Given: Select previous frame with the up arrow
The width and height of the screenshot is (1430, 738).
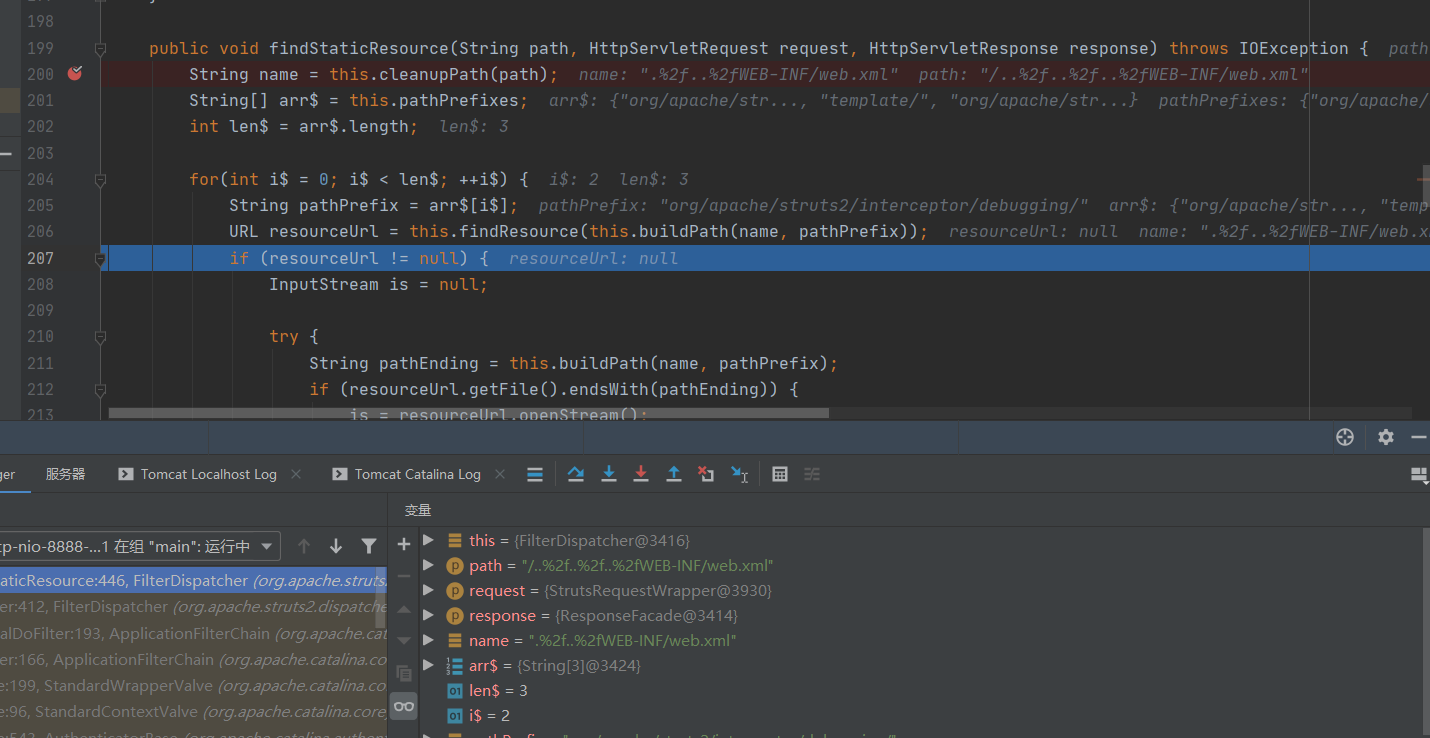Looking at the screenshot, I should [x=304, y=546].
